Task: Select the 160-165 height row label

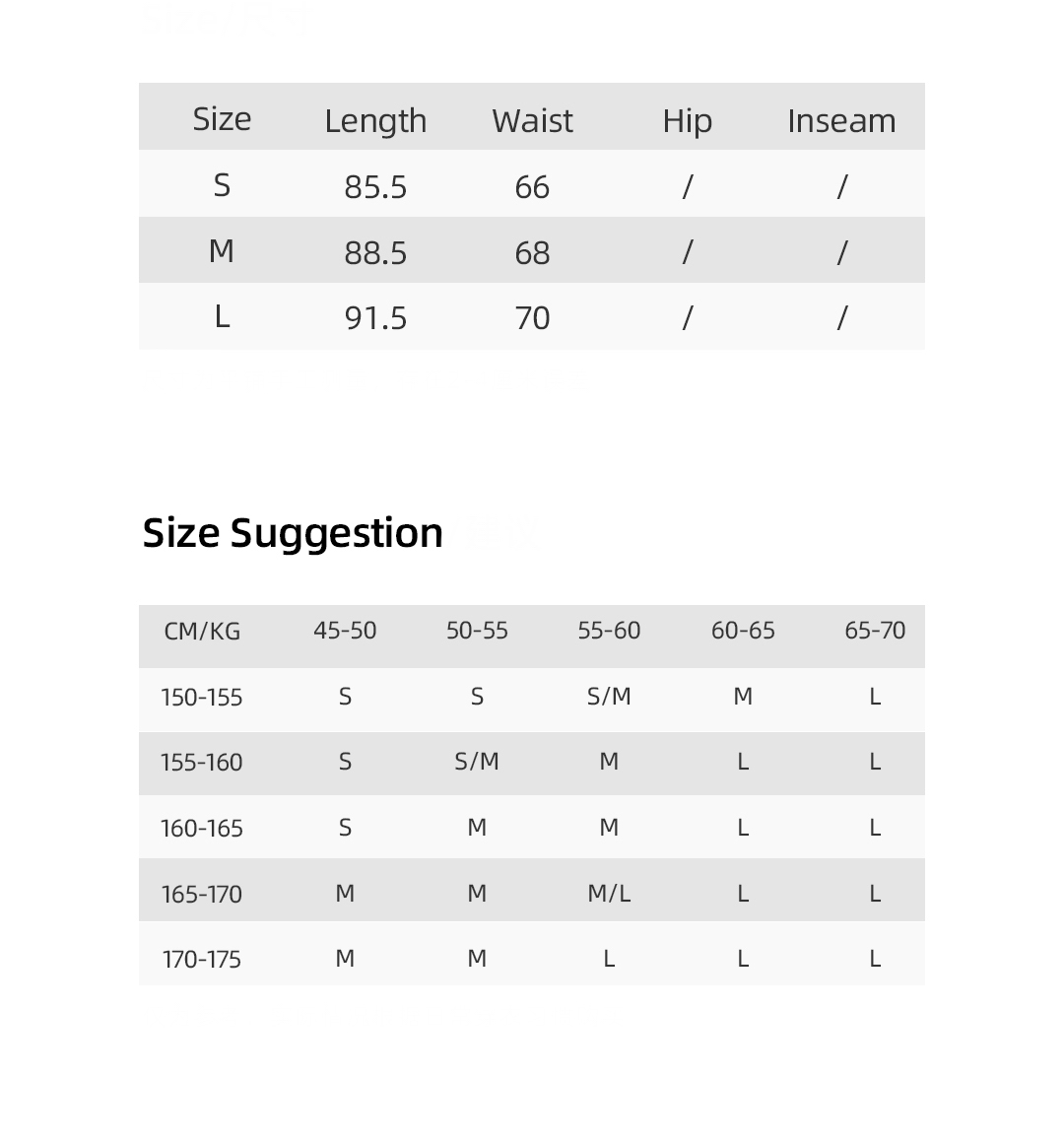Action: (x=202, y=828)
